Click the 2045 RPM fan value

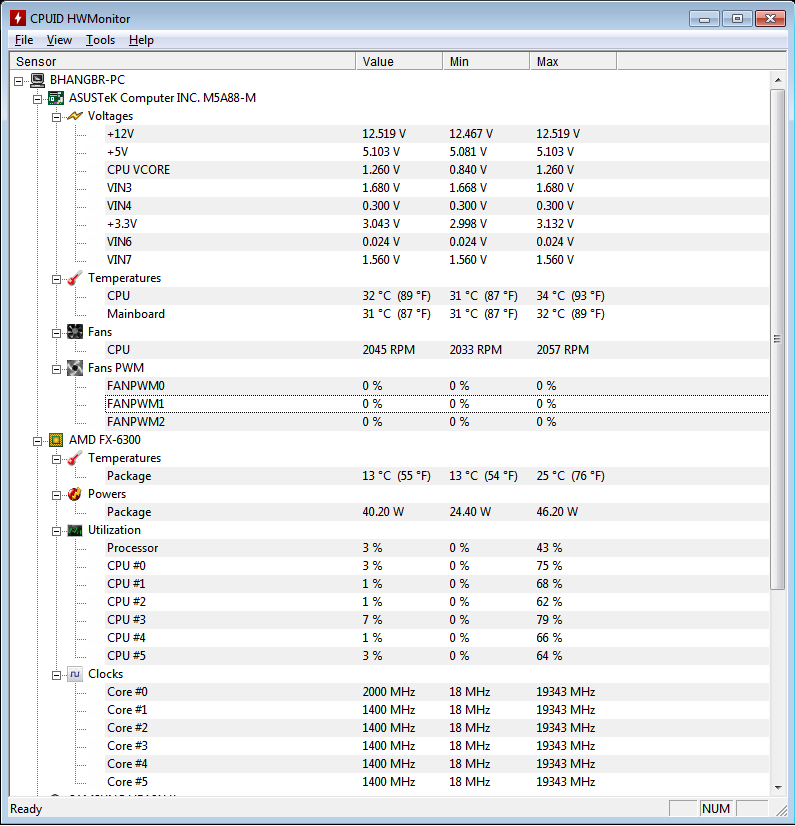pyautogui.click(x=388, y=350)
